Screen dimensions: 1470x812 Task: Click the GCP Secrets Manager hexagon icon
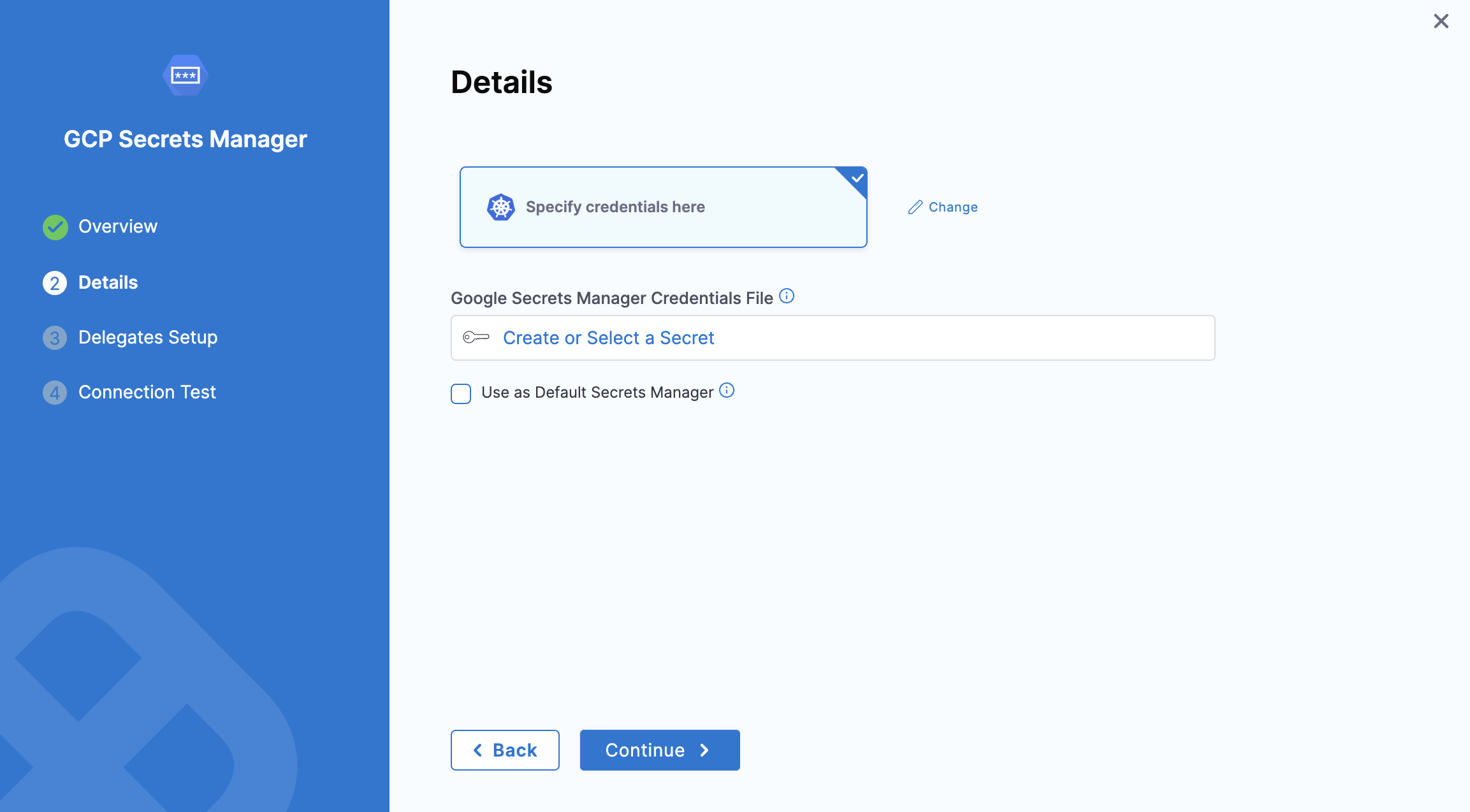pos(185,75)
